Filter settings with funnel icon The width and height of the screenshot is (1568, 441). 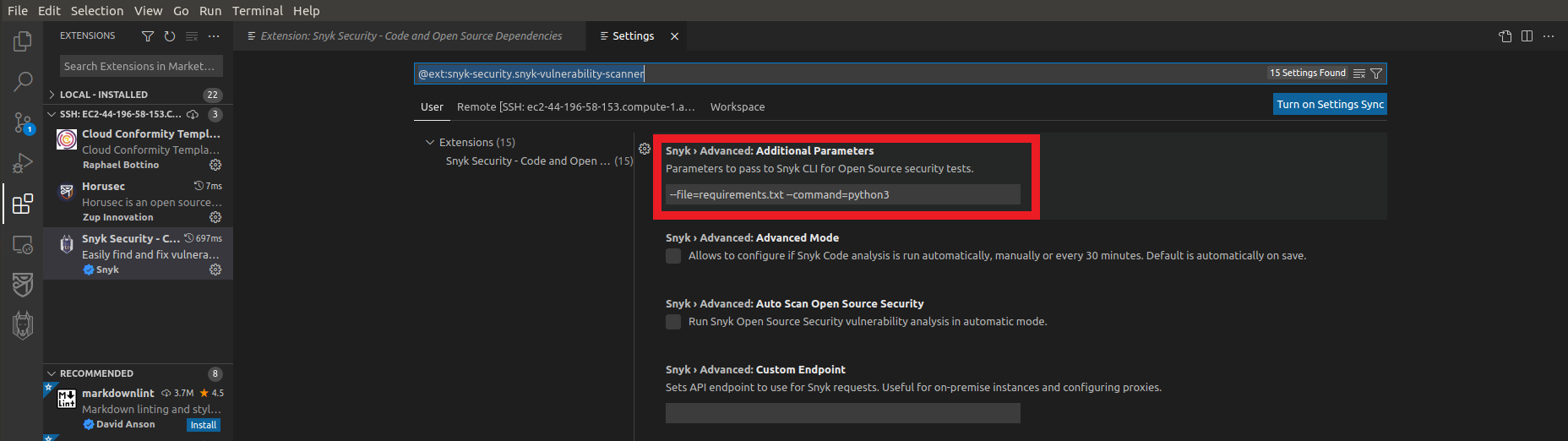pos(1376,73)
